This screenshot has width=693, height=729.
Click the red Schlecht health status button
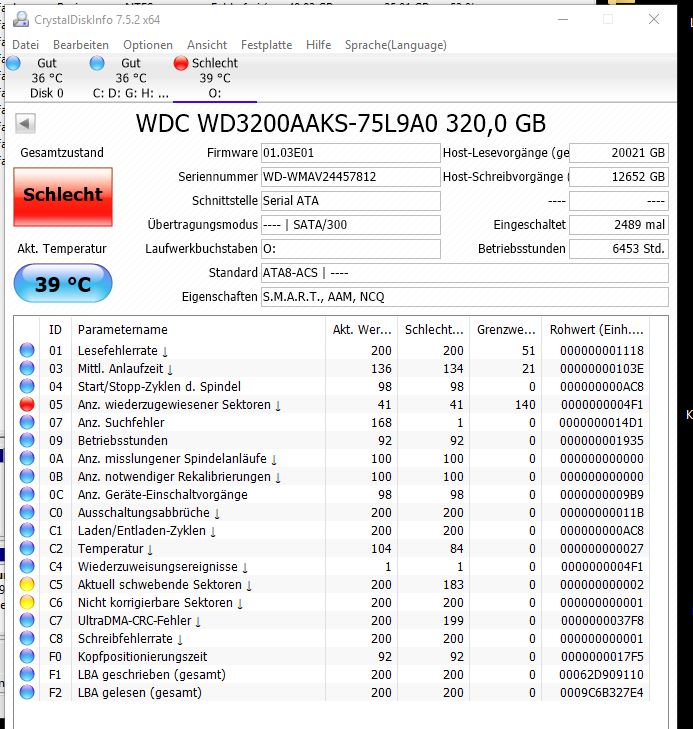pyautogui.click(x=63, y=197)
